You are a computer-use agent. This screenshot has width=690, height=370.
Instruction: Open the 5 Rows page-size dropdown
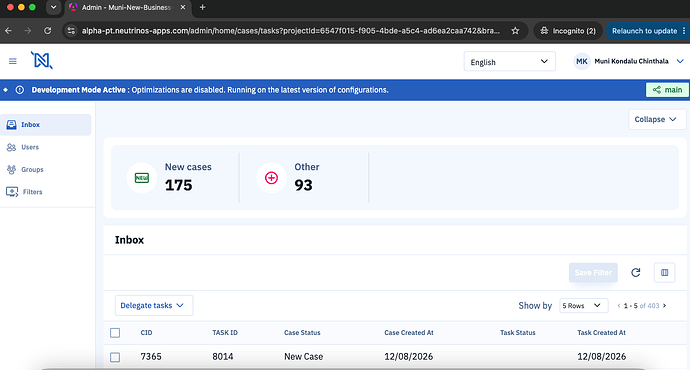pyautogui.click(x=584, y=305)
